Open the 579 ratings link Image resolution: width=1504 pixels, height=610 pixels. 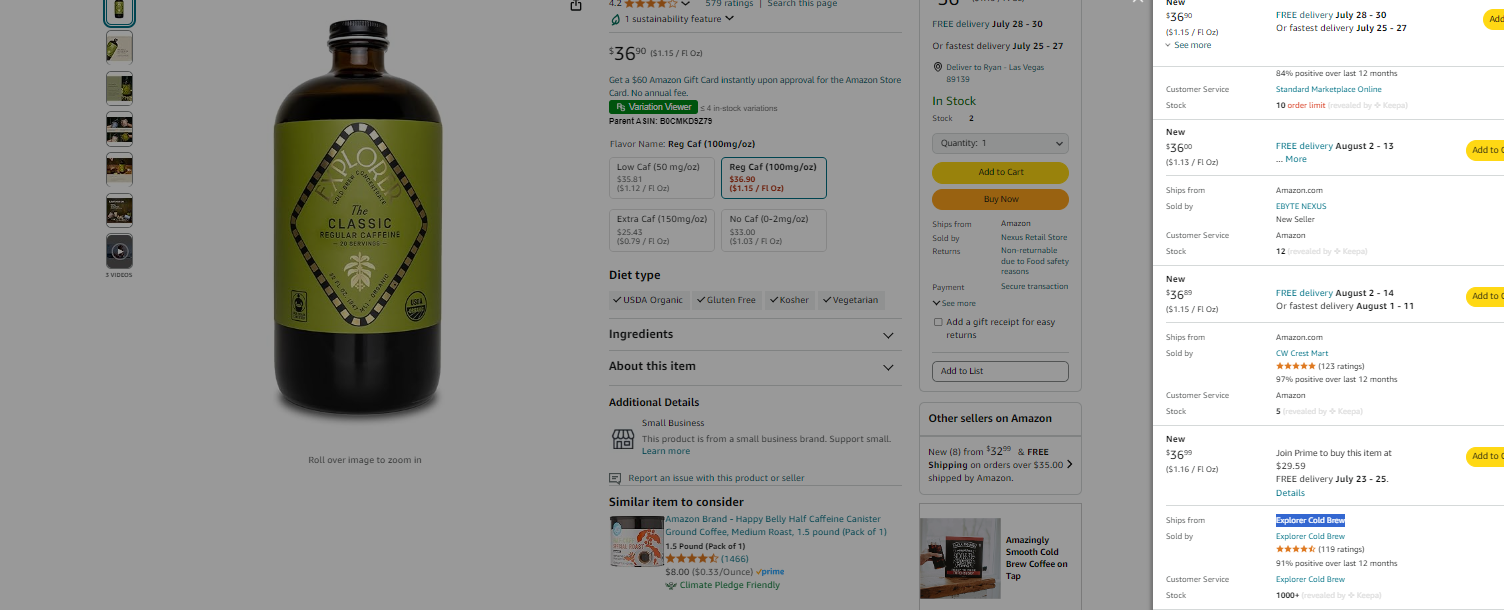pyautogui.click(x=729, y=4)
